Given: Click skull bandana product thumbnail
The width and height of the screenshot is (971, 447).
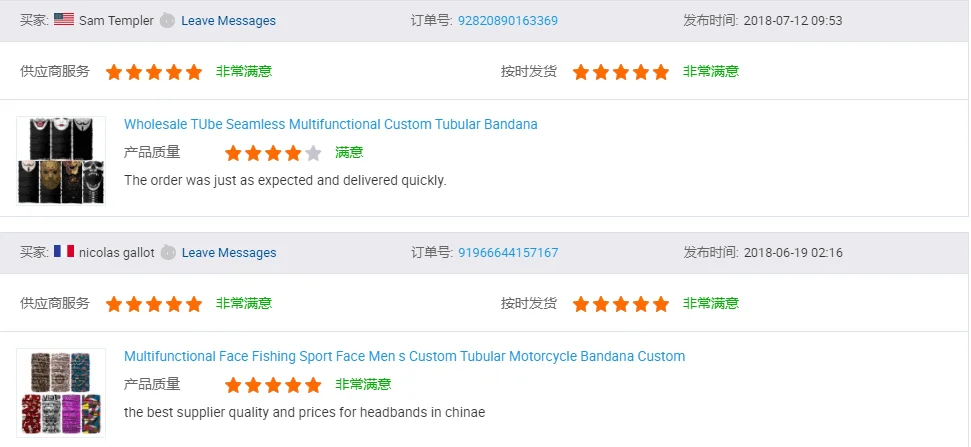Looking at the screenshot, I should [x=61, y=160].
